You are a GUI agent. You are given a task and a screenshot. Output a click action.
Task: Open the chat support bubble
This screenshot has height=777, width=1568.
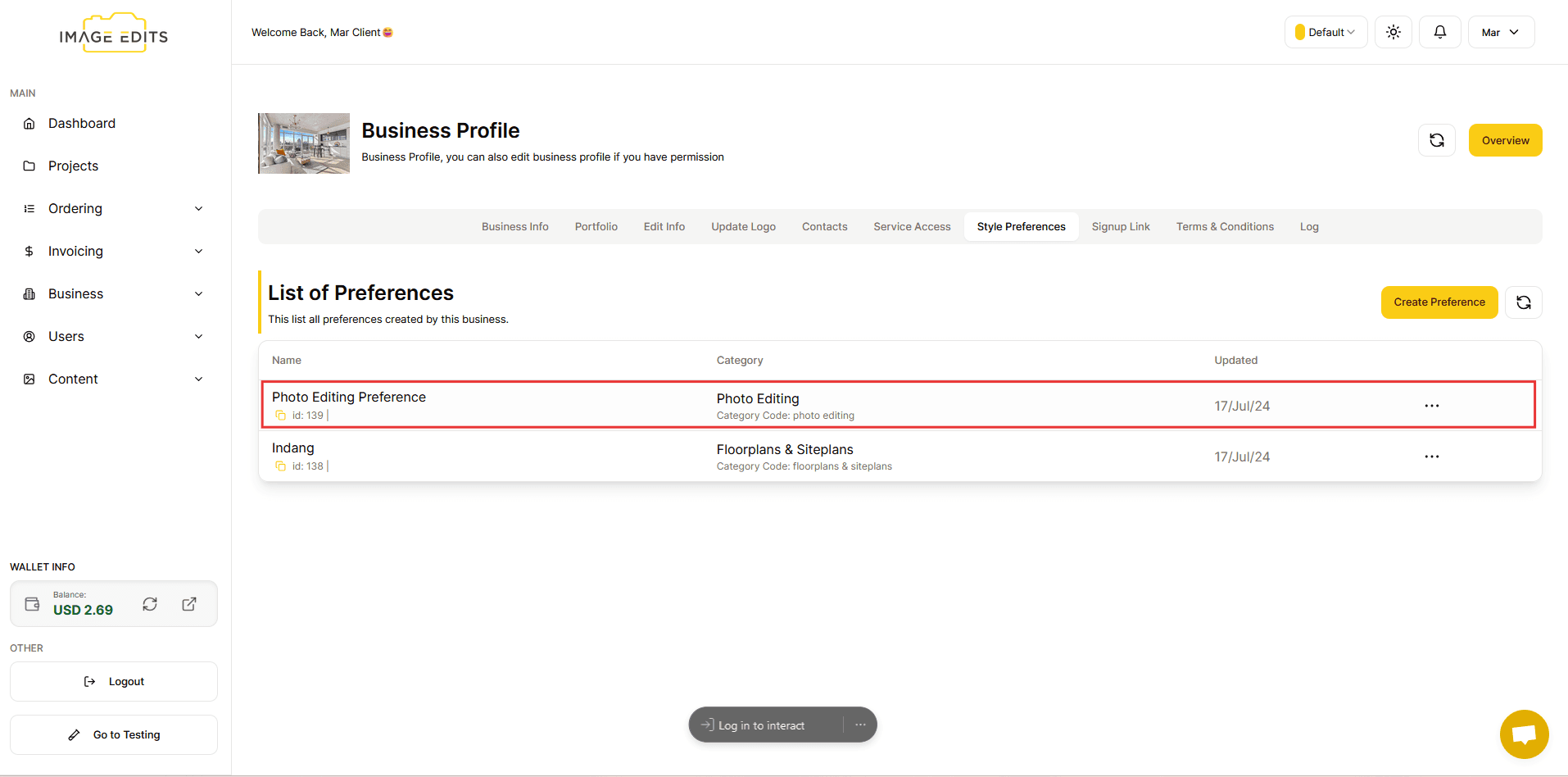(x=1524, y=734)
